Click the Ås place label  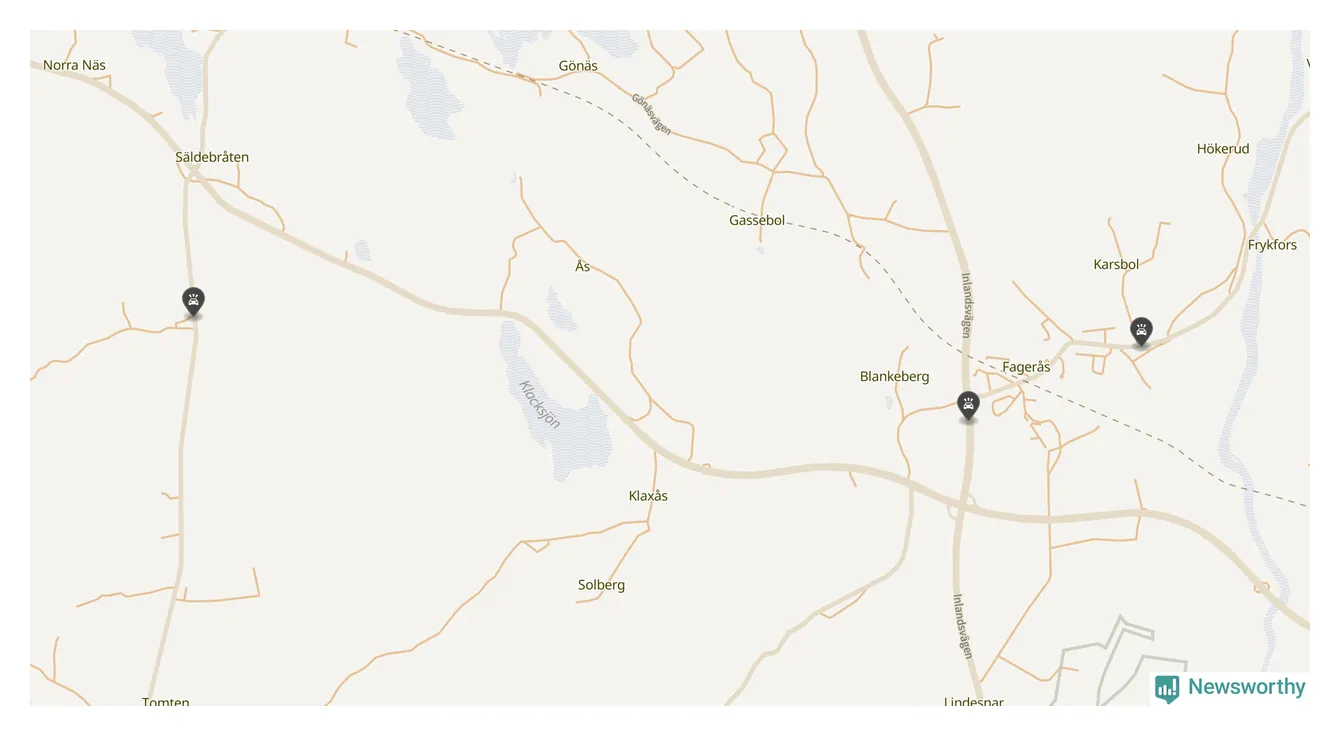[x=583, y=266]
